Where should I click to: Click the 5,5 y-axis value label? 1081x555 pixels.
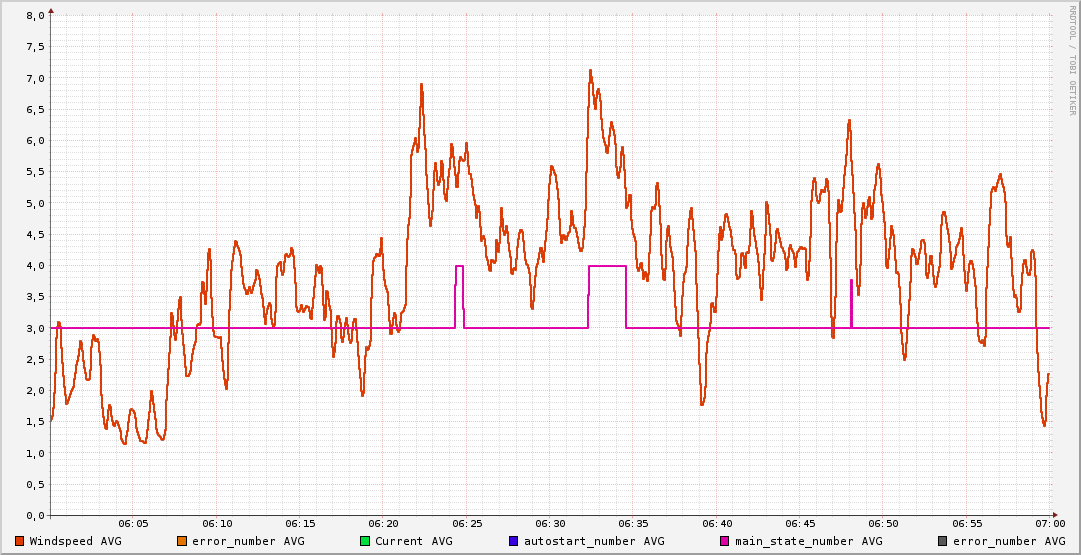coord(34,172)
